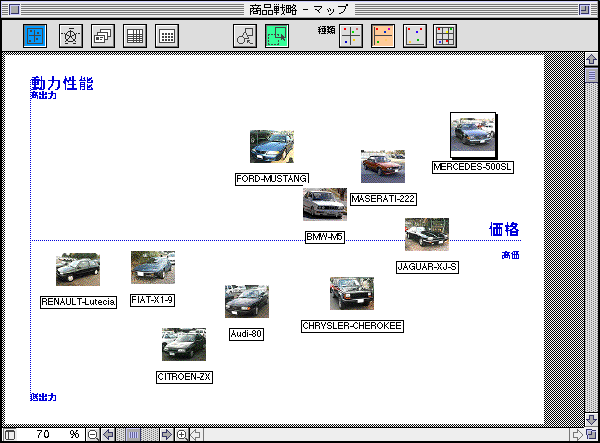Select the Audi-80 label
Image resolution: width=600 pixels, height=443 pixels.
point(246,334)
